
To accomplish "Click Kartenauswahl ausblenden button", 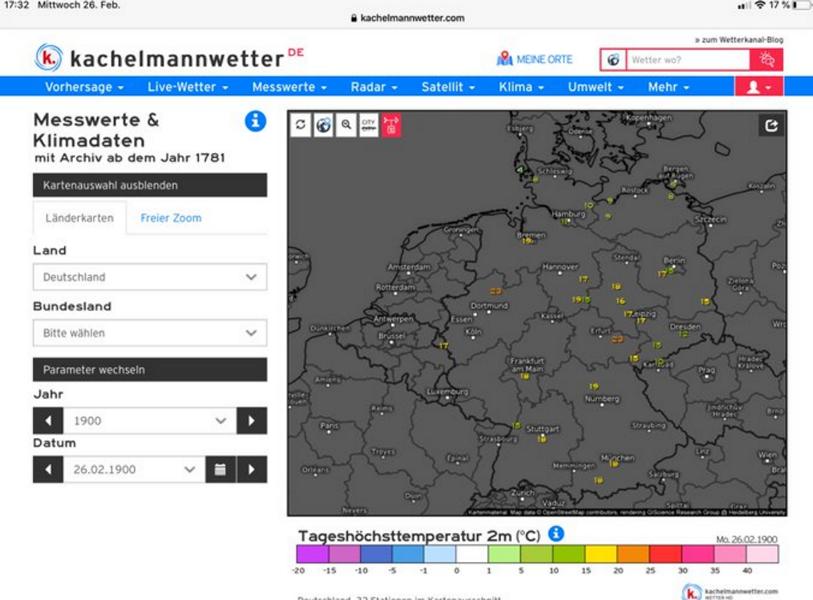I will tap(150, 185).
